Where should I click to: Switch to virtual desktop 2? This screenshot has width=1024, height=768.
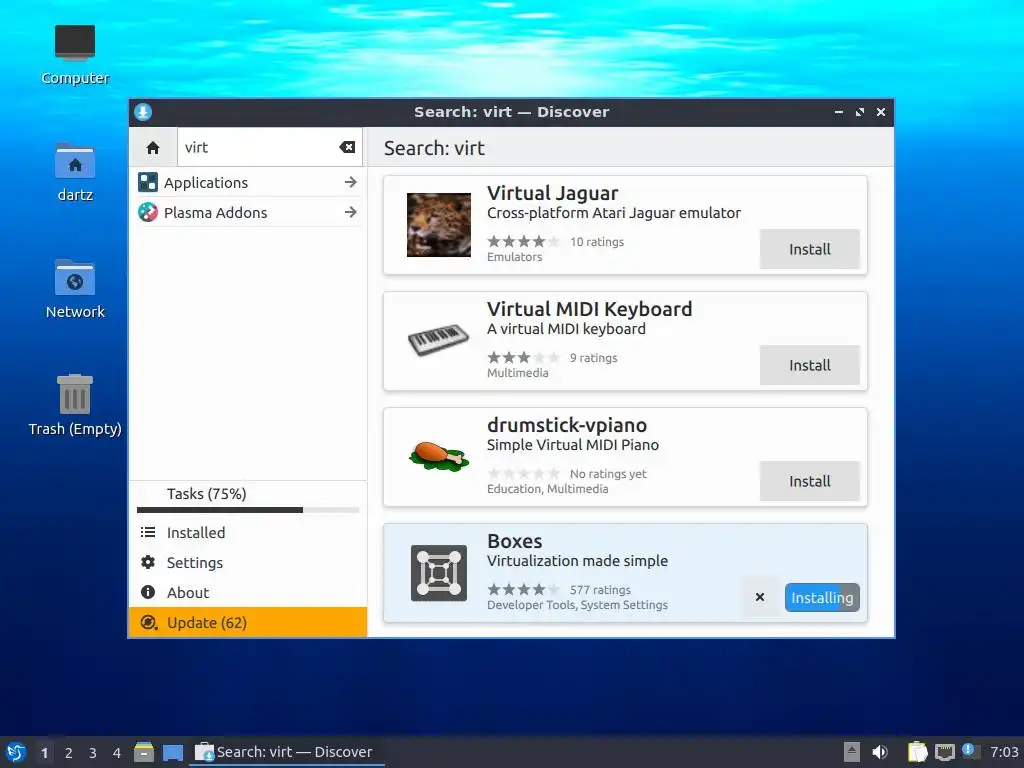coord(69,753)
